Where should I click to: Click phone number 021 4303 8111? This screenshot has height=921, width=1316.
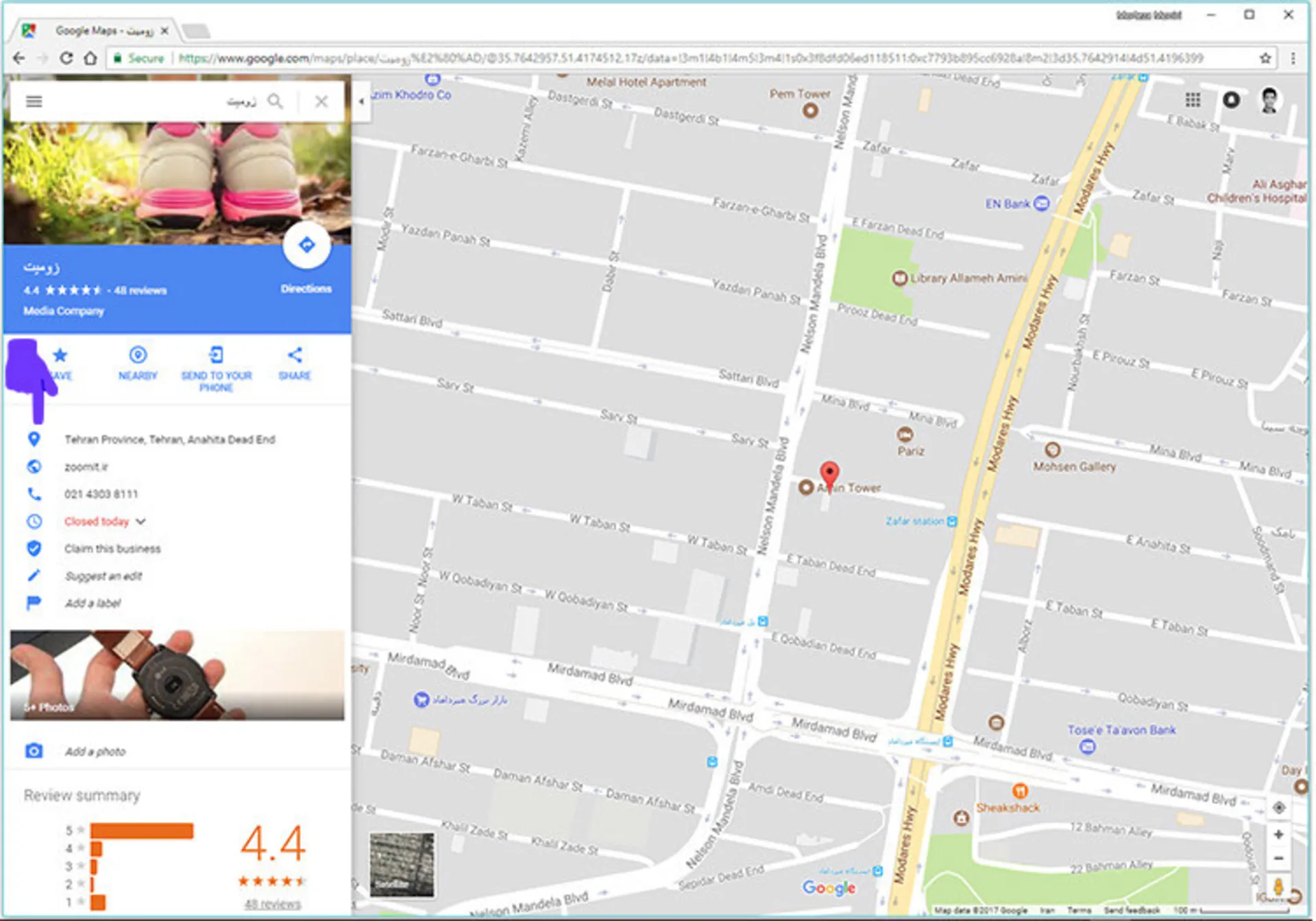(101, 494)
